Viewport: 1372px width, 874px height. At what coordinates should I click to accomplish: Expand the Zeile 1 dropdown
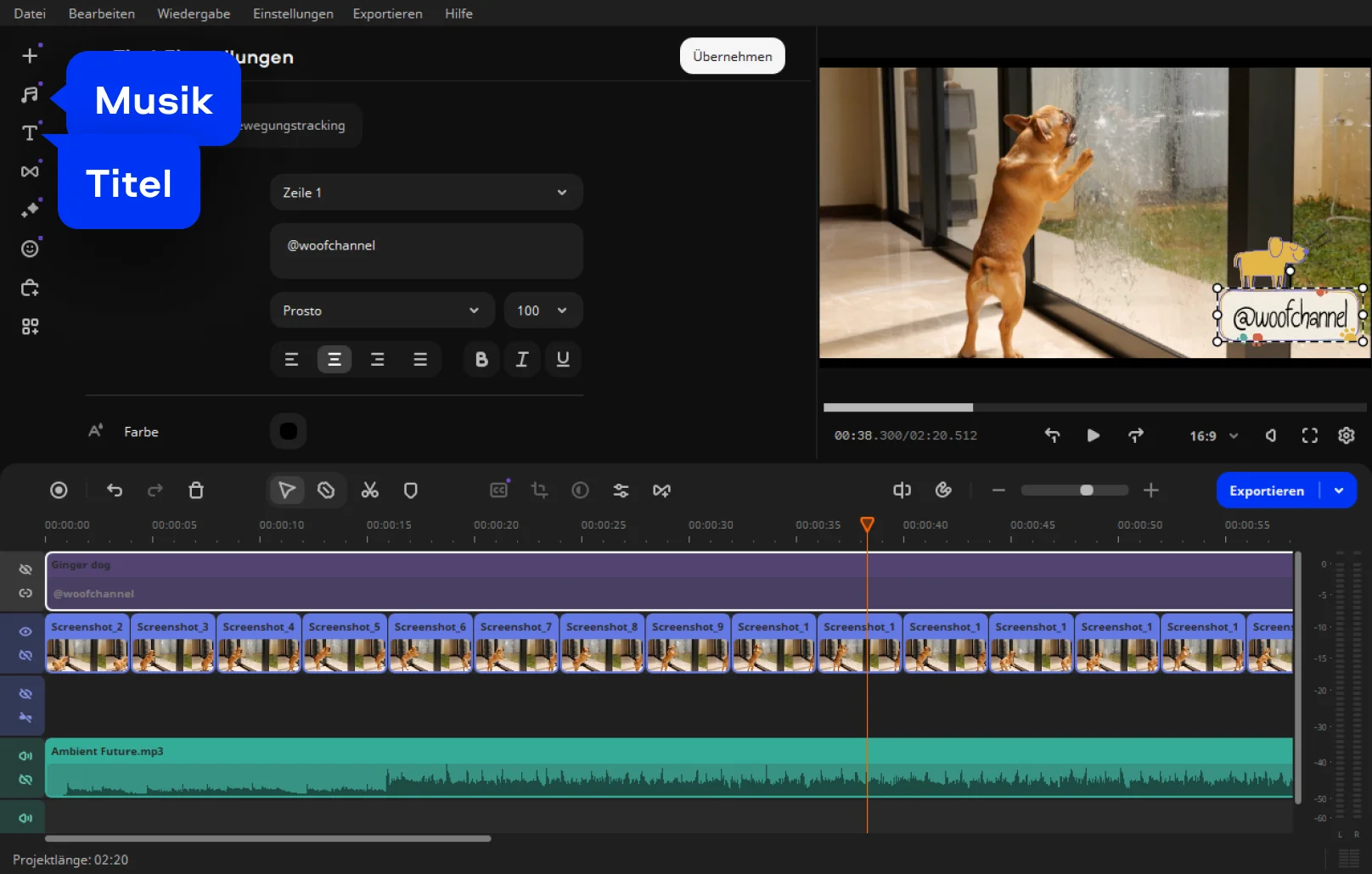[426, 193]
